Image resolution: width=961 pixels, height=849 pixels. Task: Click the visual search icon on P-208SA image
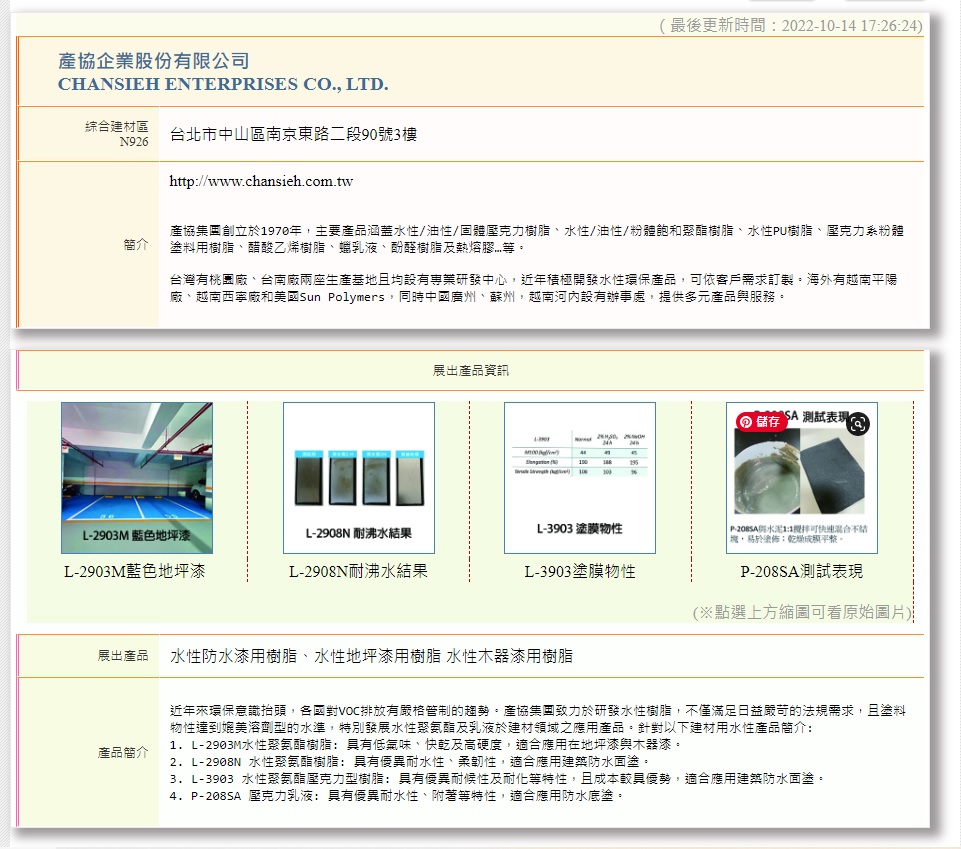858,424
